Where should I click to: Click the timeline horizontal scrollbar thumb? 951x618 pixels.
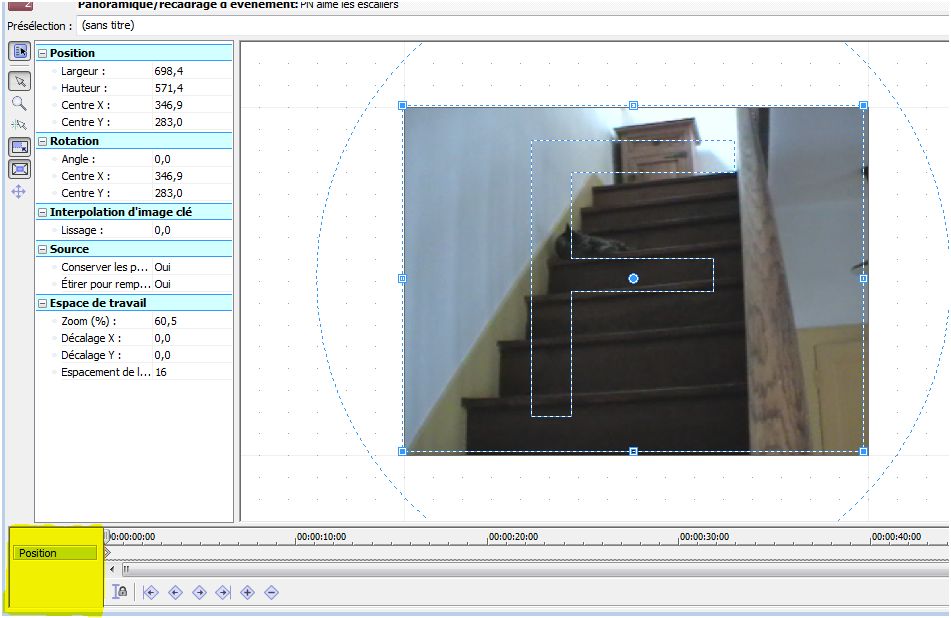tap(535, 569)
